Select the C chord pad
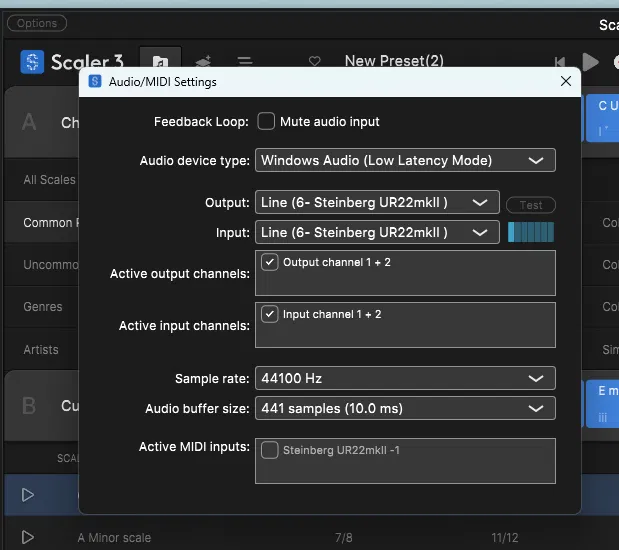This screenshot has width=619, height=550. coord(602,118)
